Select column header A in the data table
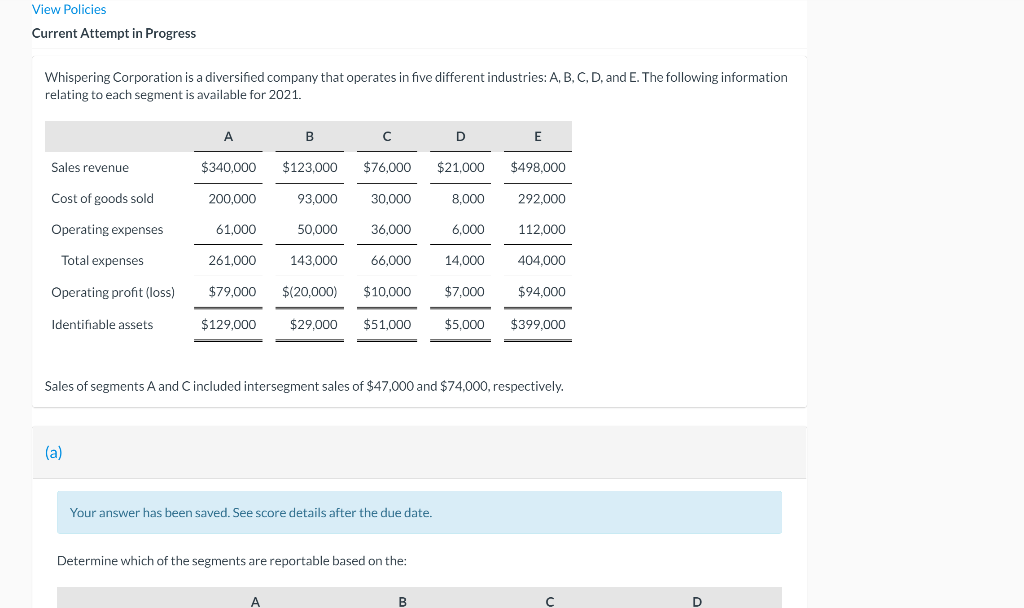The image size is (1024, 608). point(228,136)
